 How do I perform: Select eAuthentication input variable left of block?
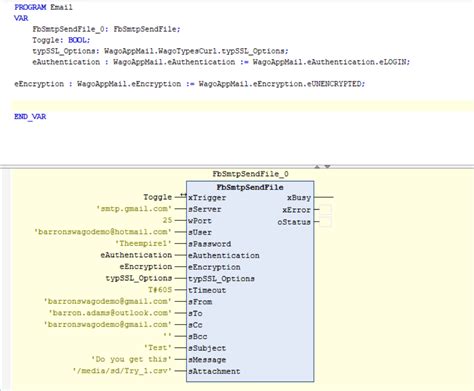[x=136, y=255]
